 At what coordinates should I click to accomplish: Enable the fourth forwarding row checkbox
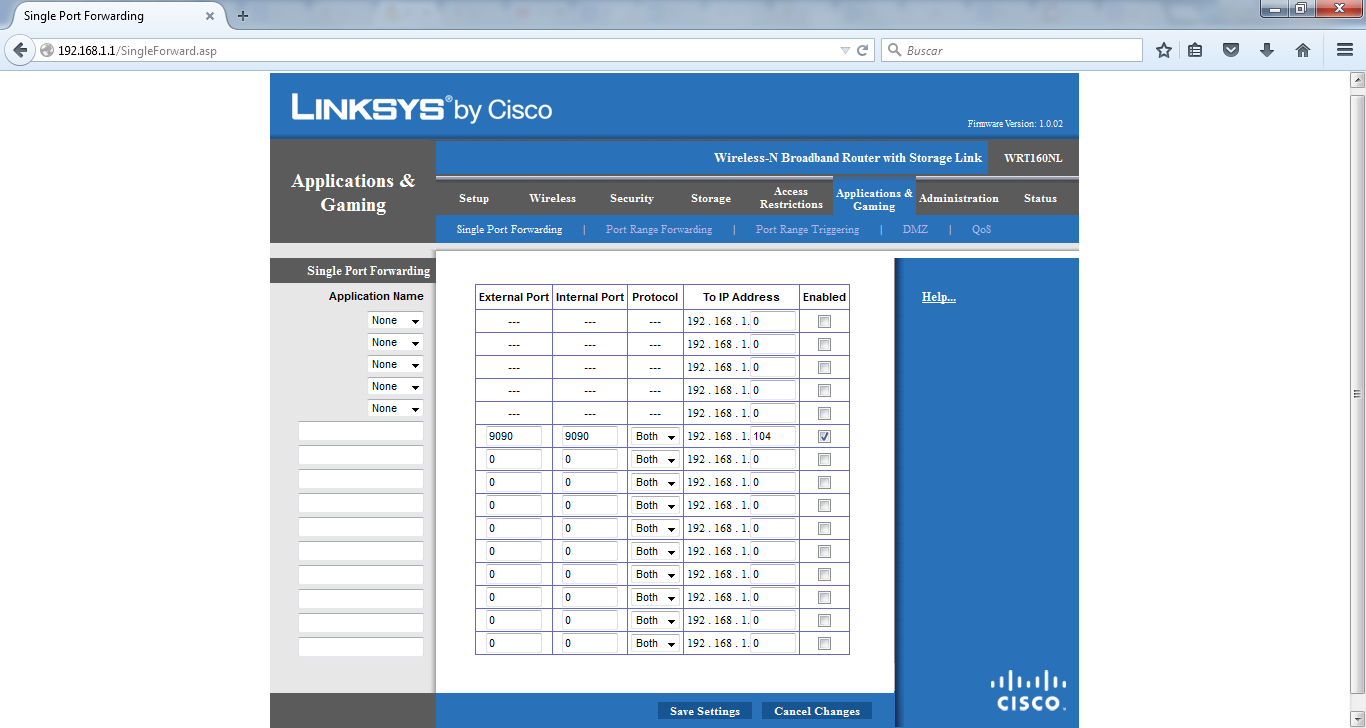coord(824,390)
